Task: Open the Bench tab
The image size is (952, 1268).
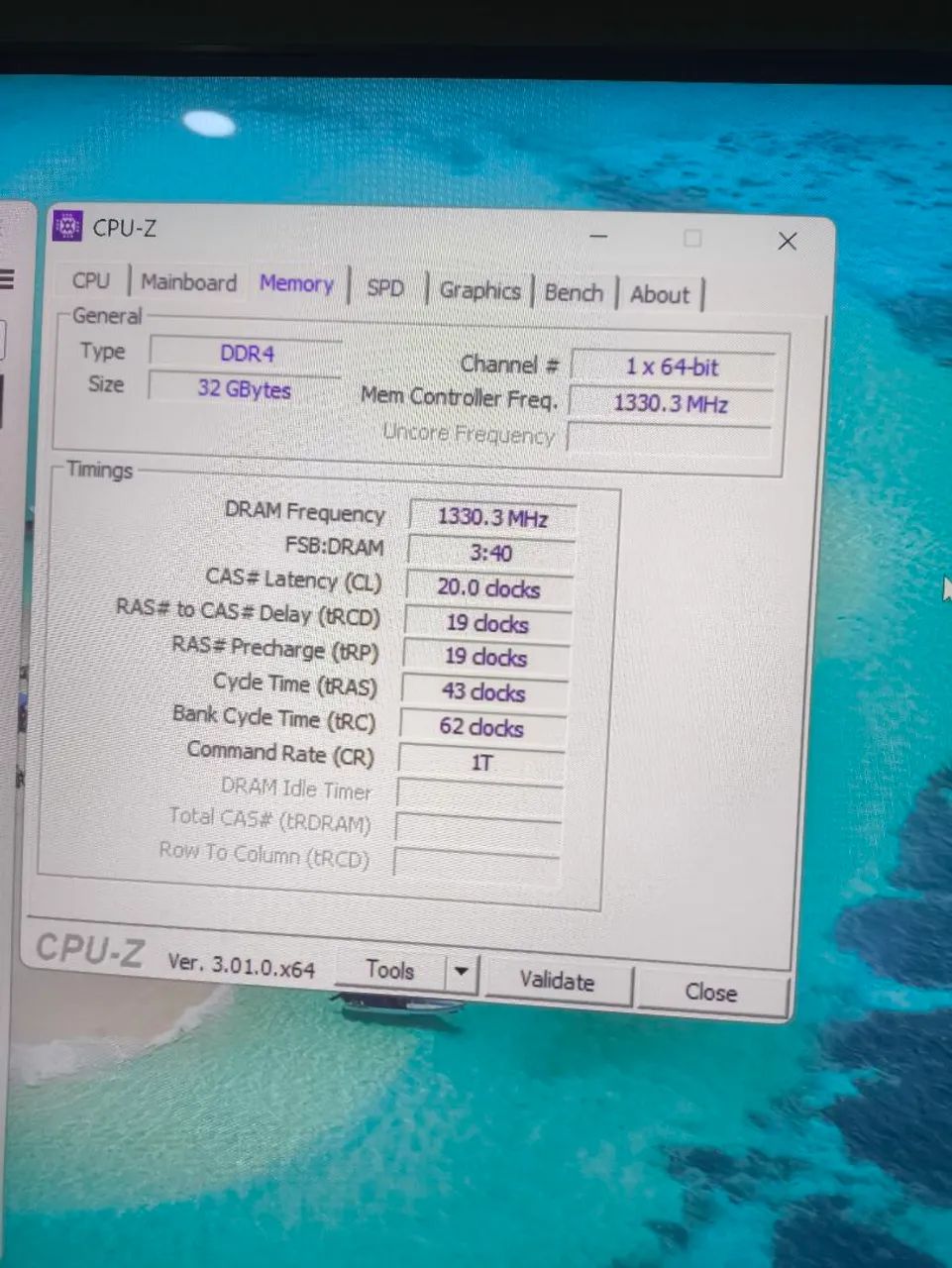Action: point(574,292)
